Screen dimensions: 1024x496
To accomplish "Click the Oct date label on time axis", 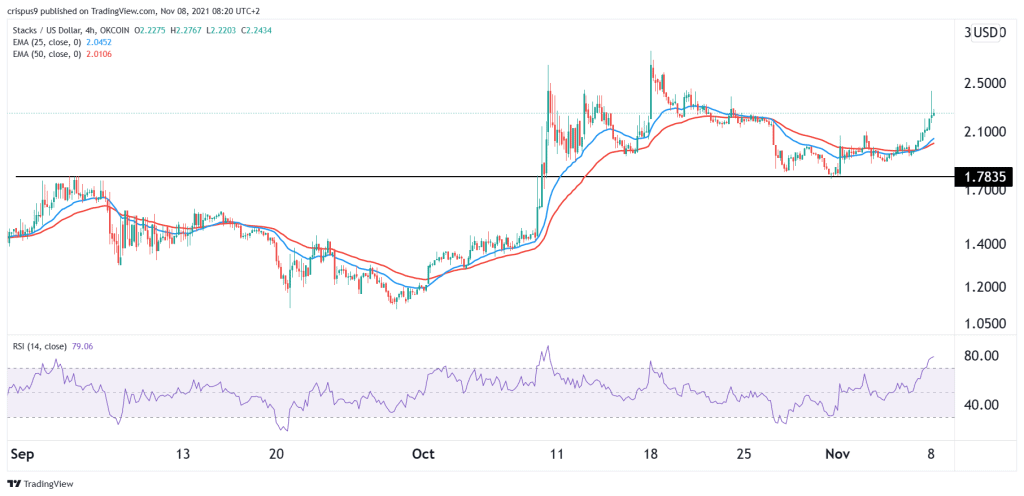I will pos(424,454).
